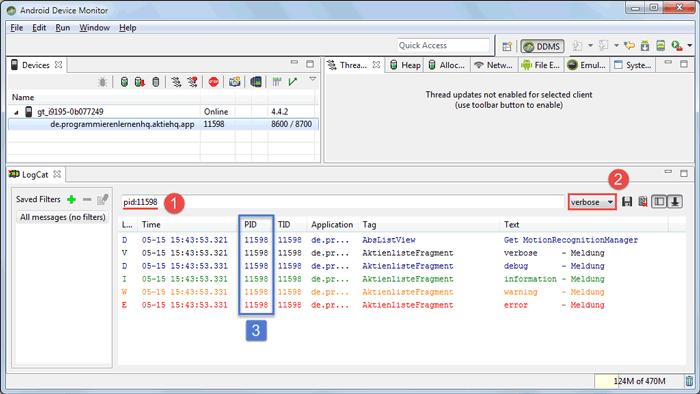
Task: Click the pid:11598 LogCat search field
Action: click(342, 202)
